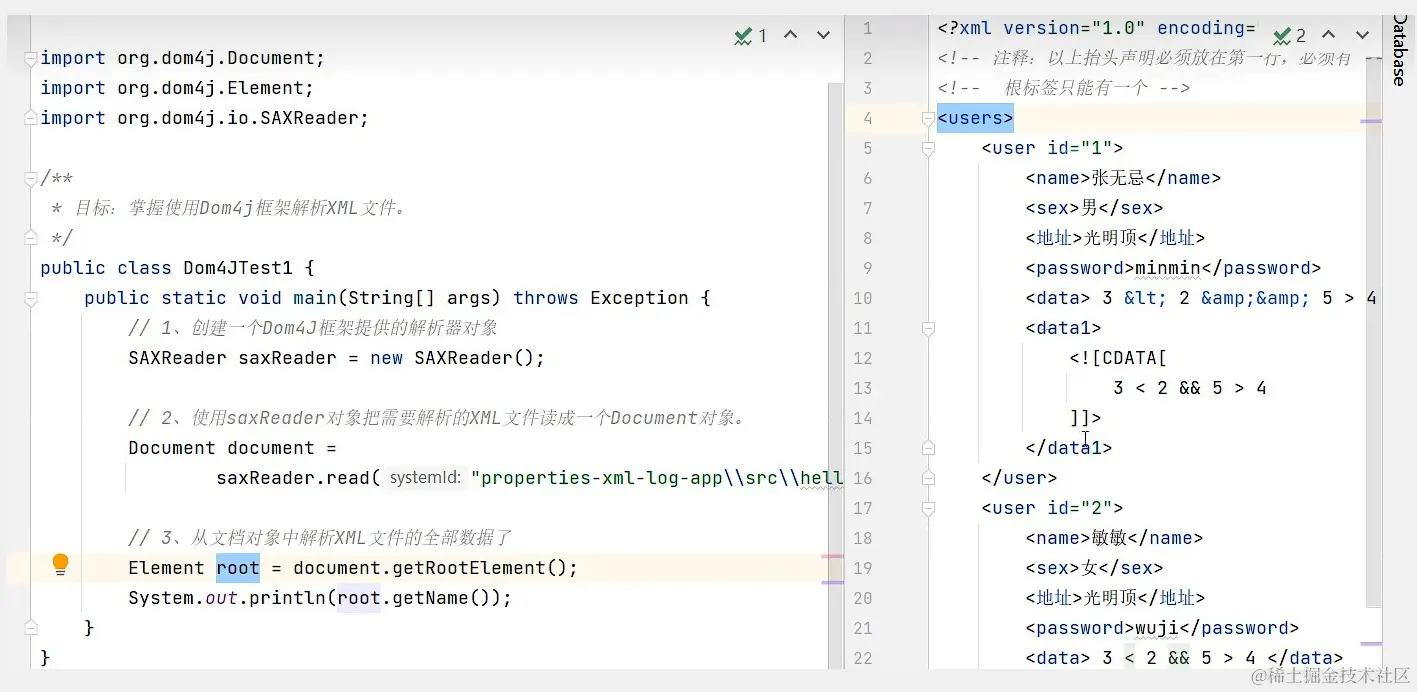Open the Database tool window tab
The width and height of the screenshot is (1417, 692).
1400,50
